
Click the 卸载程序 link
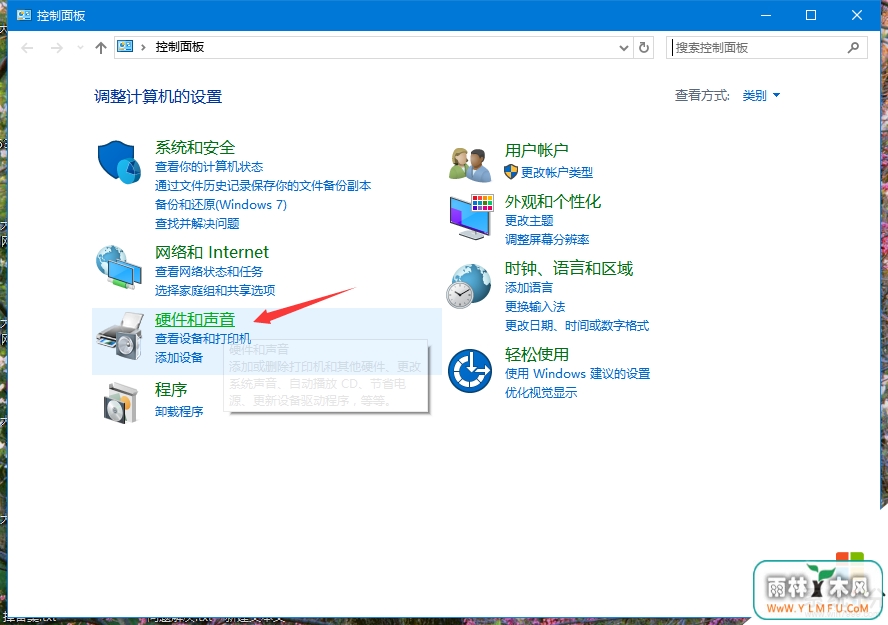[x=179, y=412]
